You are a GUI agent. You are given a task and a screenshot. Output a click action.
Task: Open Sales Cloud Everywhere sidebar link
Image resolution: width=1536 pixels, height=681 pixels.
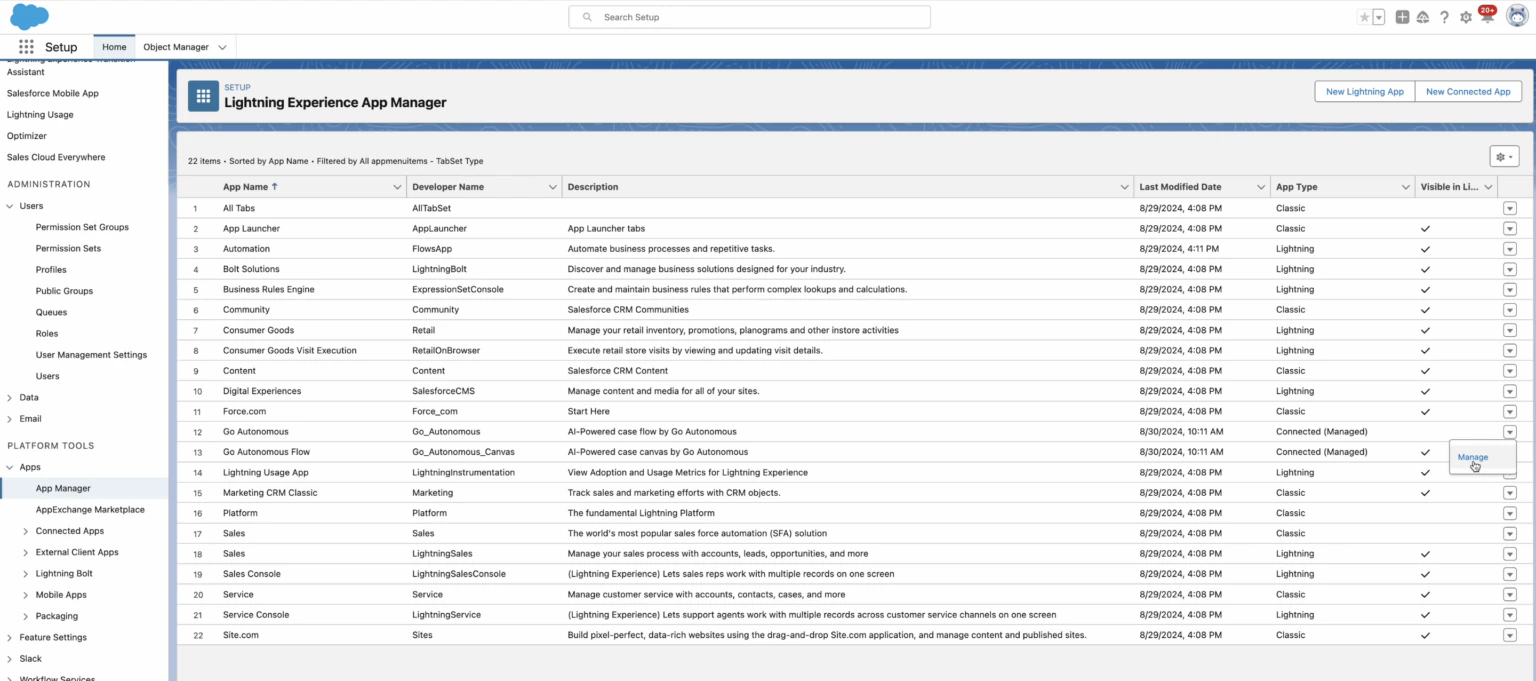(x=56, y=157)
